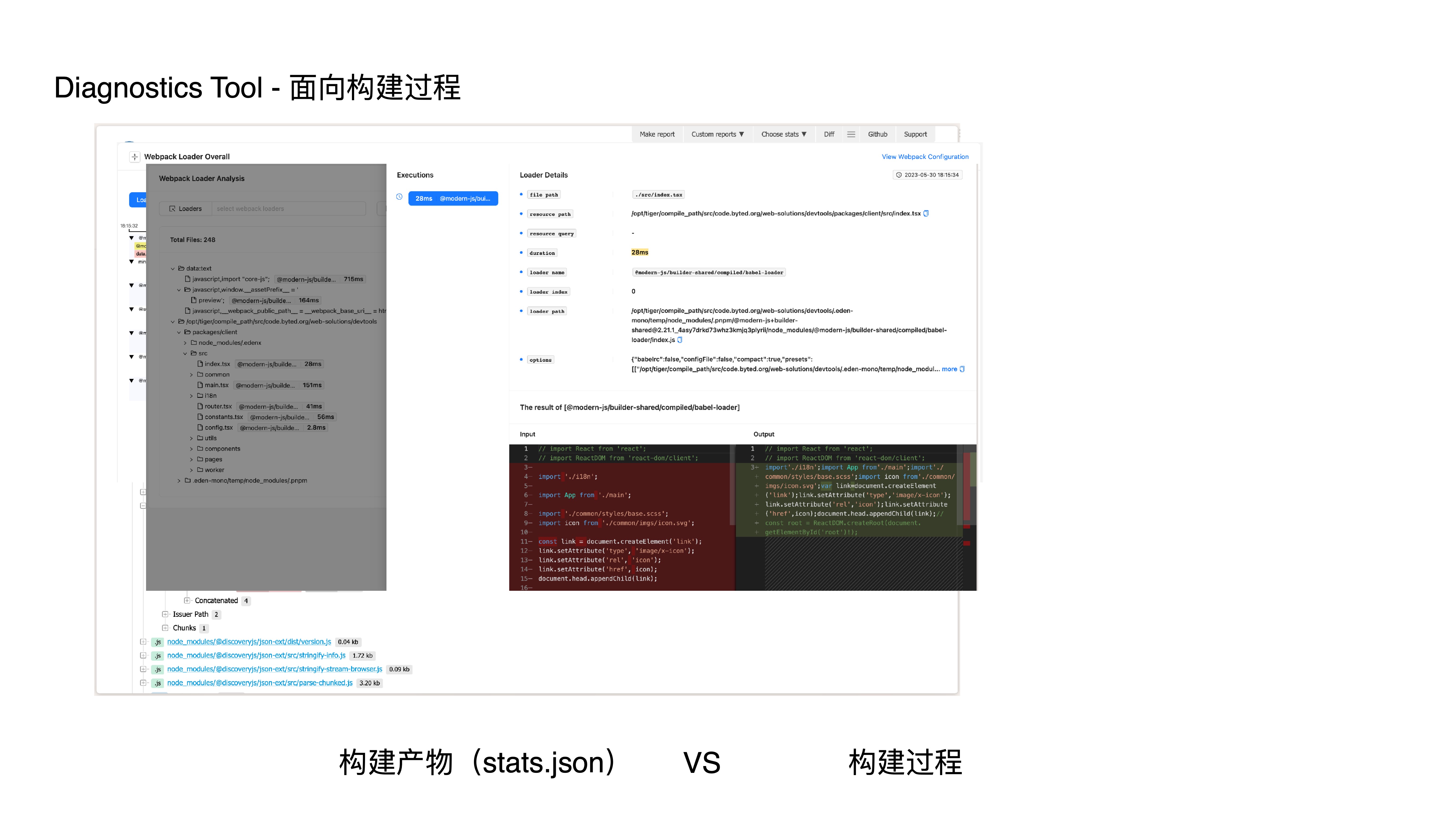The width and height of the screenshot is (1456, 819).
Task: Expand the utils folder
Action: 192,439
